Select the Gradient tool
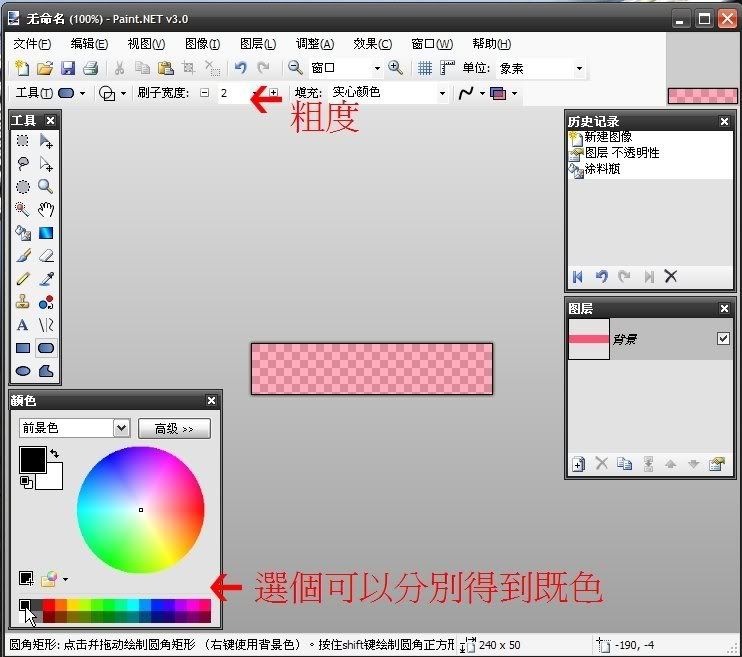Image resolution: width=742 pixels, height=657 pixels. (46, 232)
